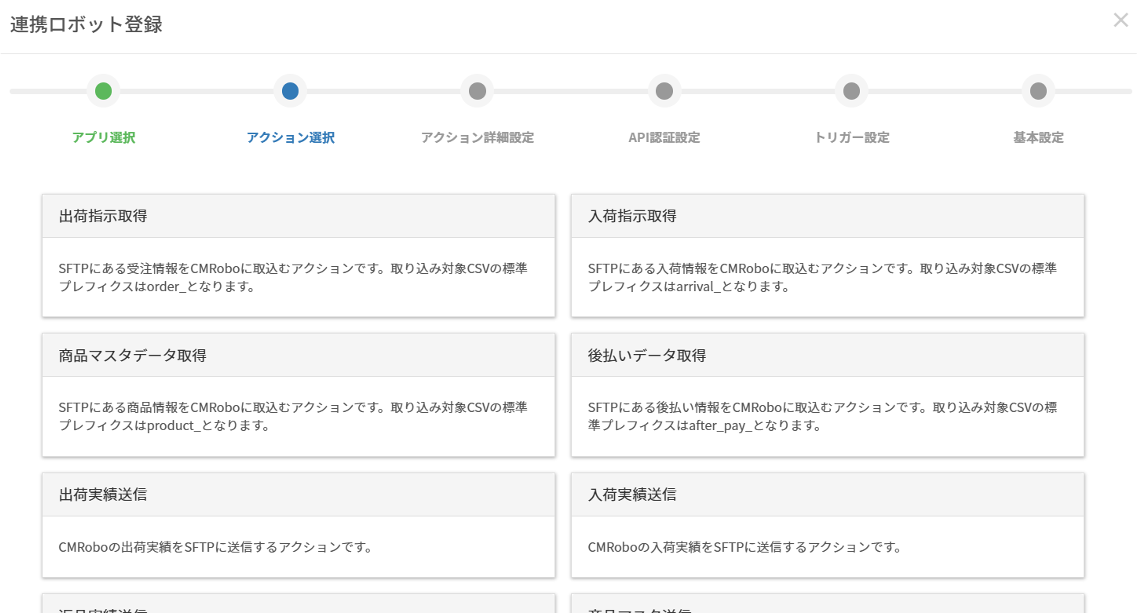This screenshot has height=613, width=1137.
Task: Click the green アプリ選択 step circle
Action: (104, 91)
